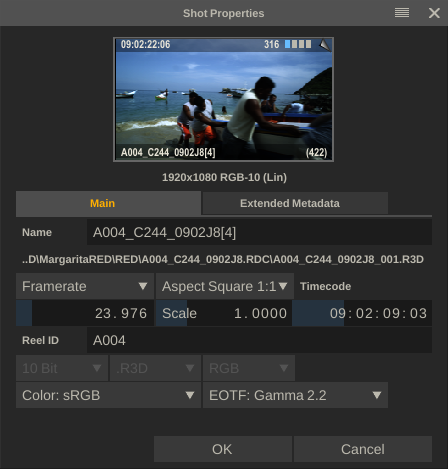The height and width of the screenshot is (469, 448).
Task: Click the Reel ID field A004
Action: (259, 340)
